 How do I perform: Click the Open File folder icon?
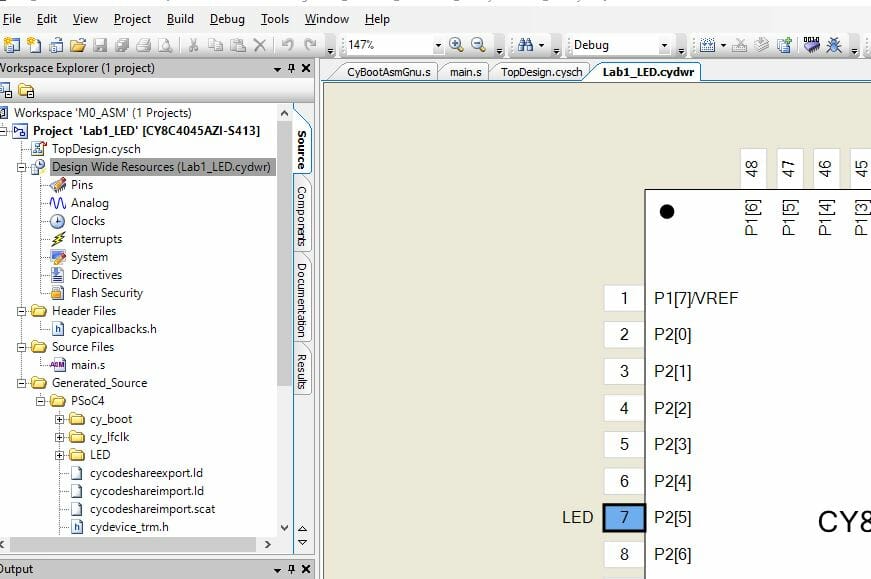(78, 45)
